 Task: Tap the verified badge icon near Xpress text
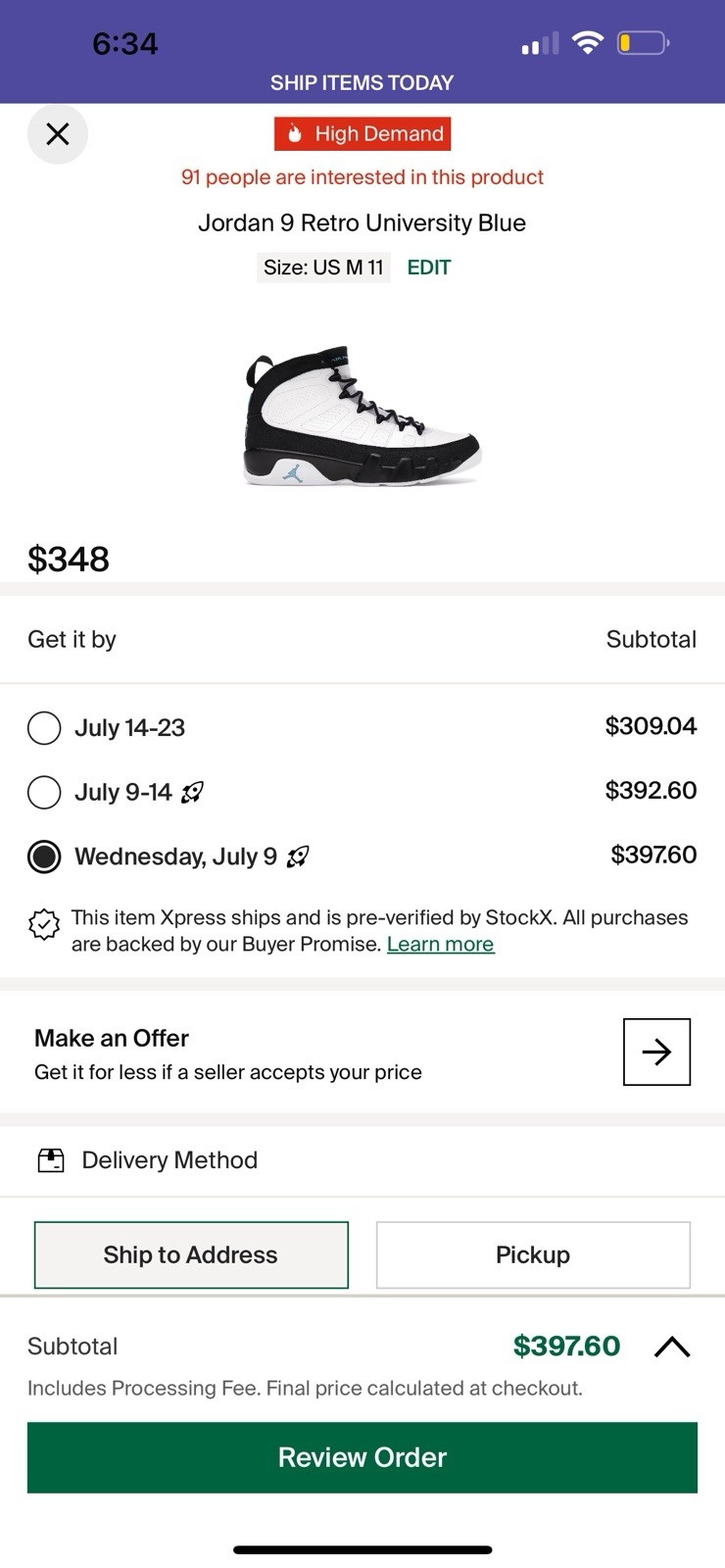click(x=44, y=925)
